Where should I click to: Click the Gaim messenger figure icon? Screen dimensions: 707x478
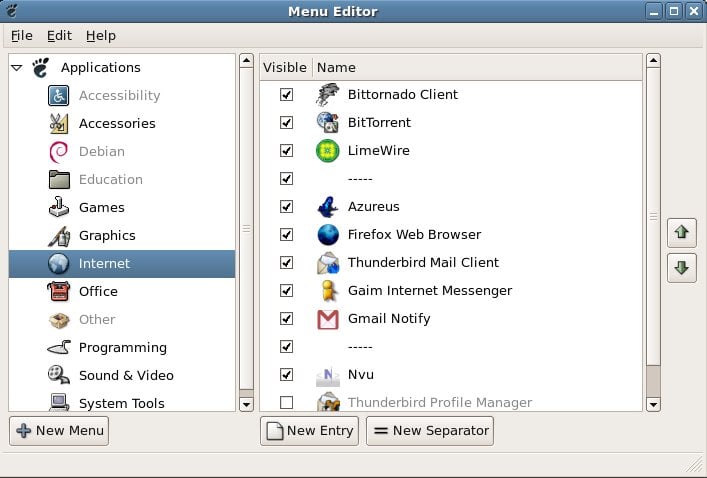(329, 290)
